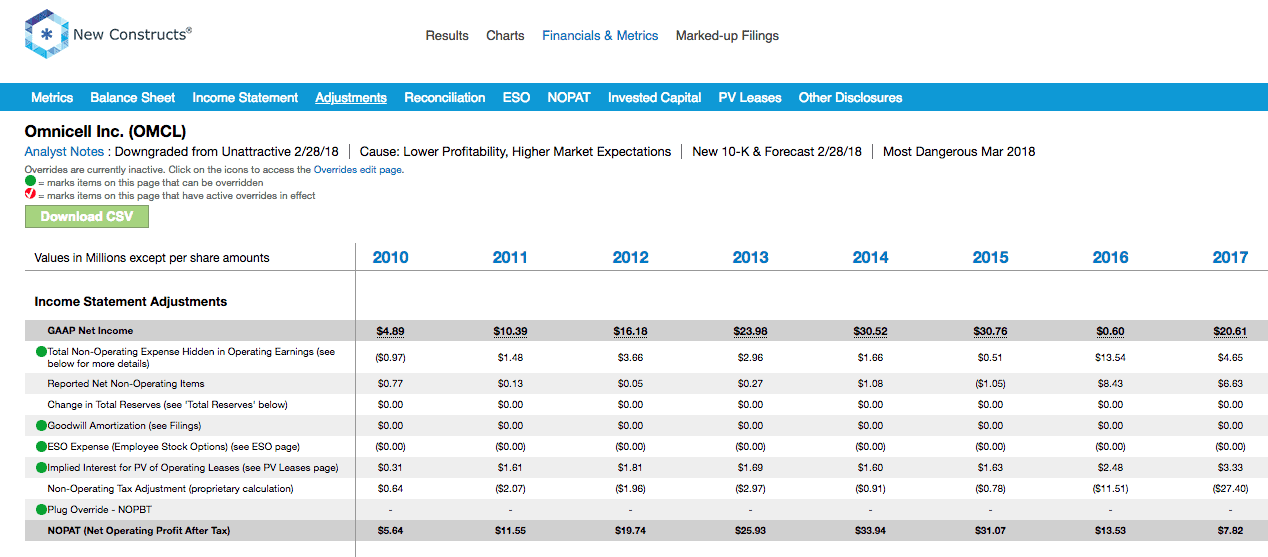This screenshot has height=557, width=1268.
Task: Click the 2017 column header
Action: [1230, 257]
